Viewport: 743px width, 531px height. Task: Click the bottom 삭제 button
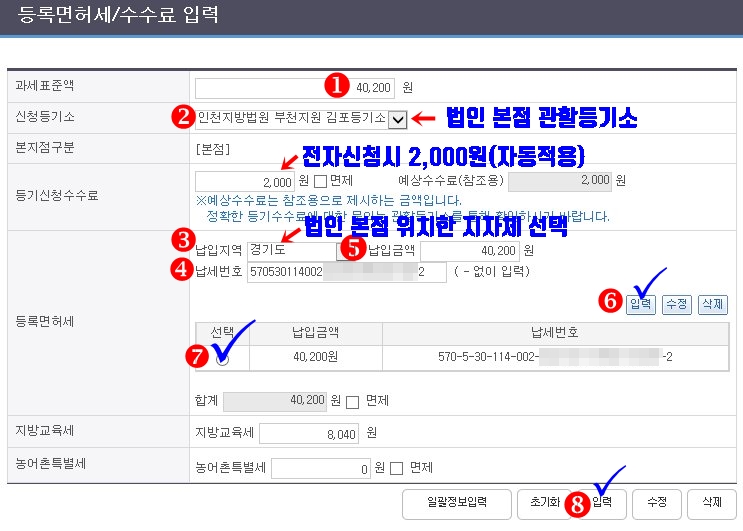click(x=712, y=504)
